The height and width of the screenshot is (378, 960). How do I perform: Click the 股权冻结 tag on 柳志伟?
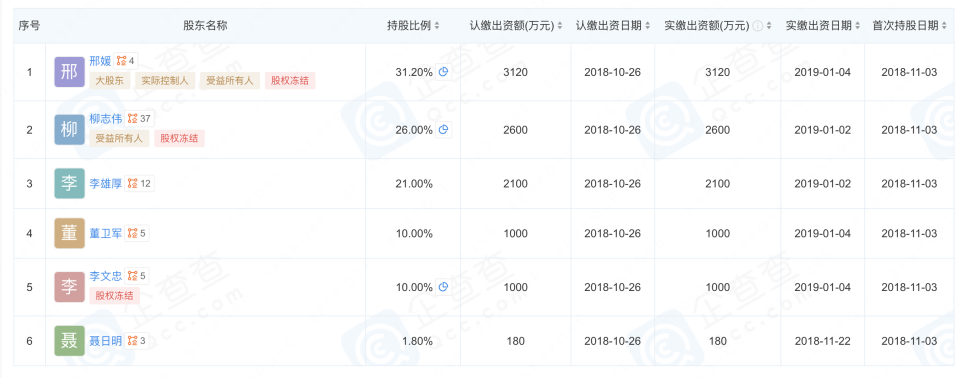179,138
